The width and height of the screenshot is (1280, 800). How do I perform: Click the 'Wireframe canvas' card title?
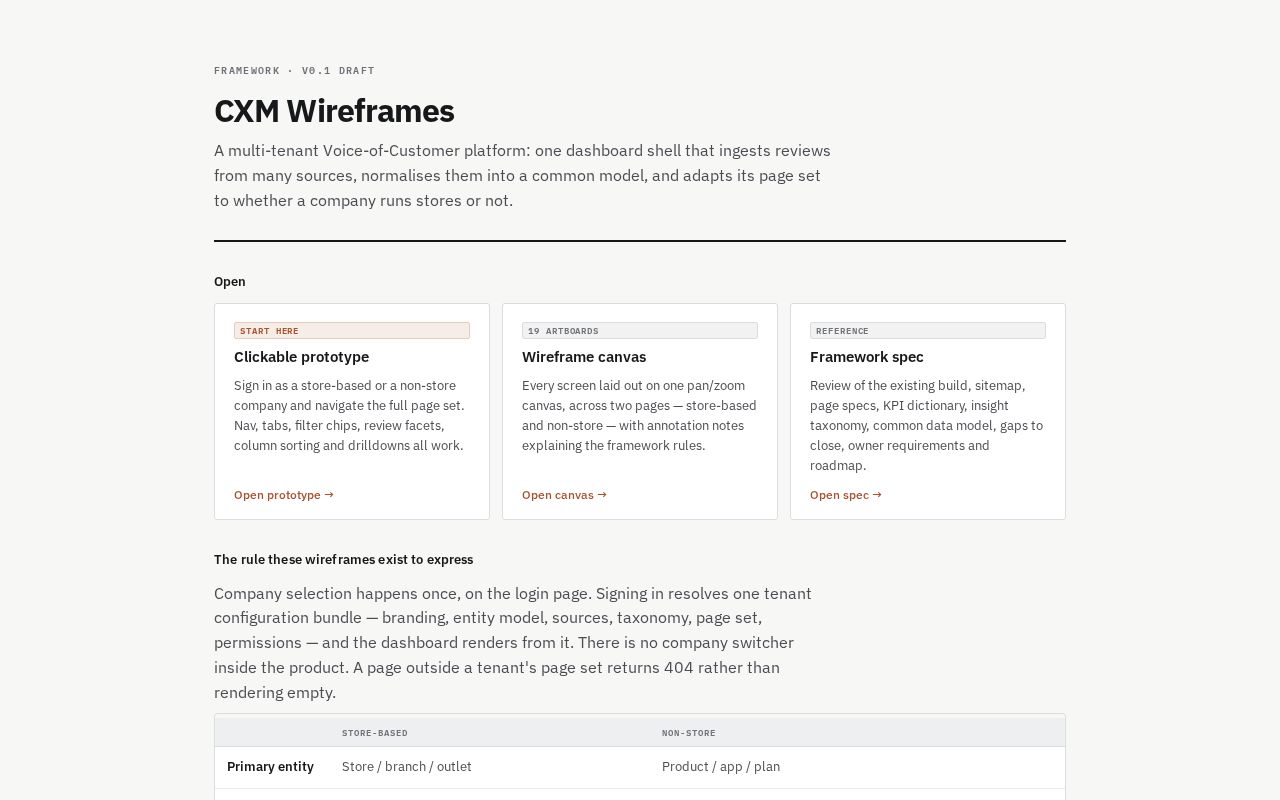point(584,357)
